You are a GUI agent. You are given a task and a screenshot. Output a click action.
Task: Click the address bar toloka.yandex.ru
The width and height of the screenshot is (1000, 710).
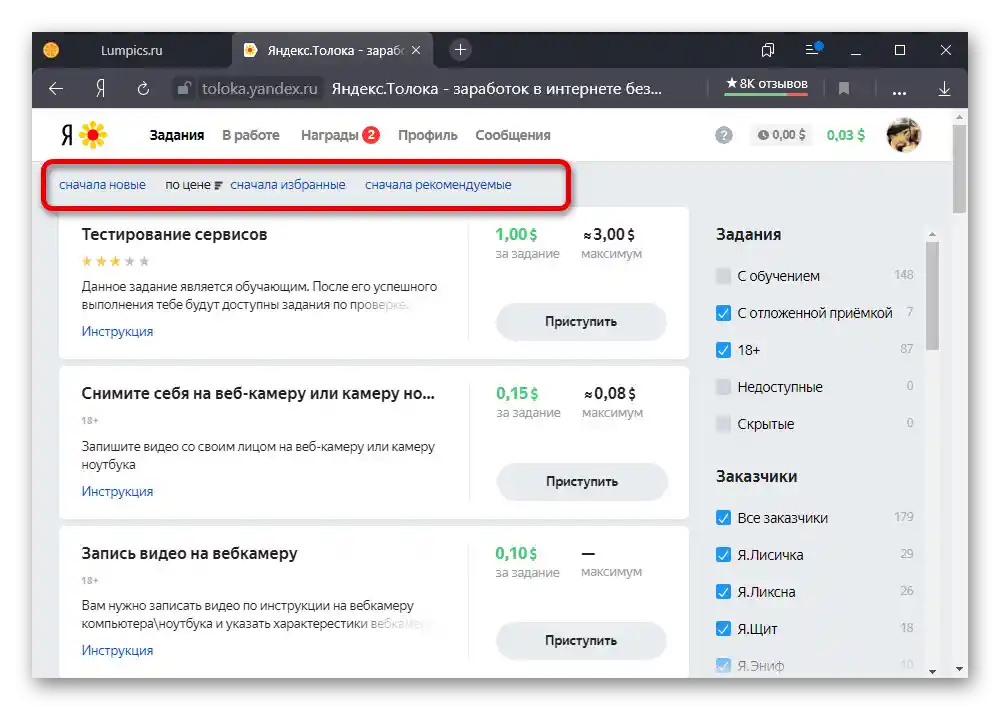[x=260, y=89]
